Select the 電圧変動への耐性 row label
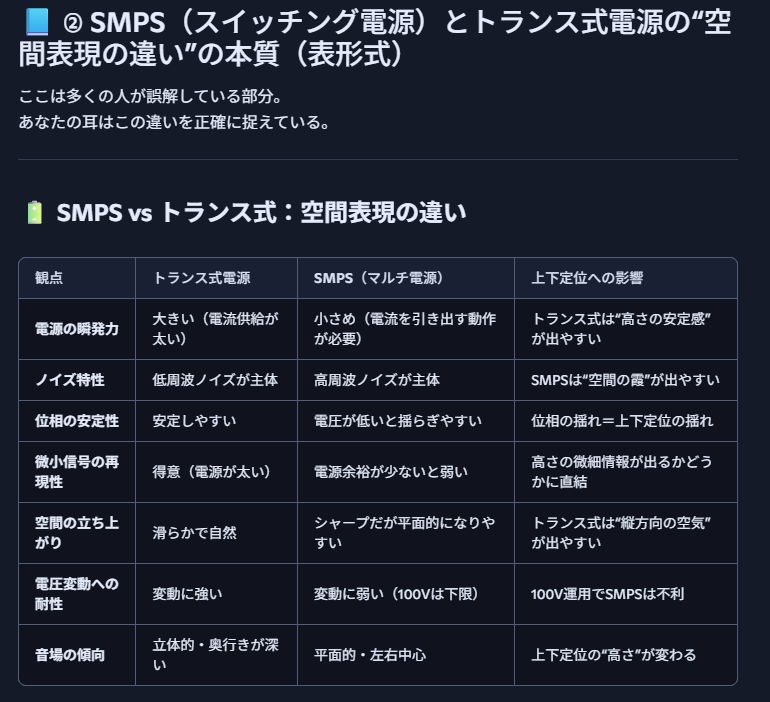 coord(77,594)
